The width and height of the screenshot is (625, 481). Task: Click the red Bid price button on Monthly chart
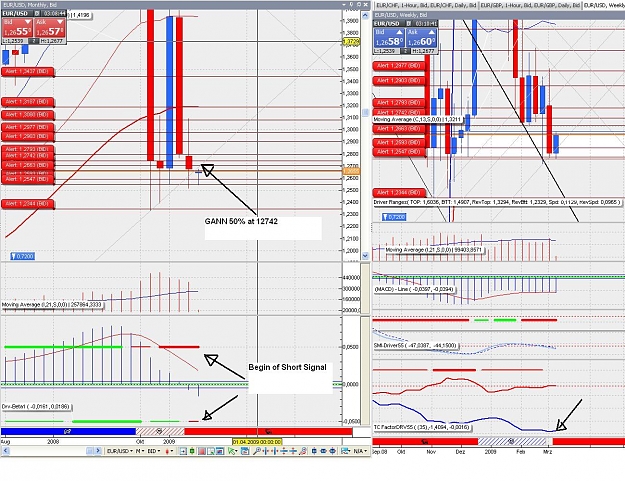(17, 28)
